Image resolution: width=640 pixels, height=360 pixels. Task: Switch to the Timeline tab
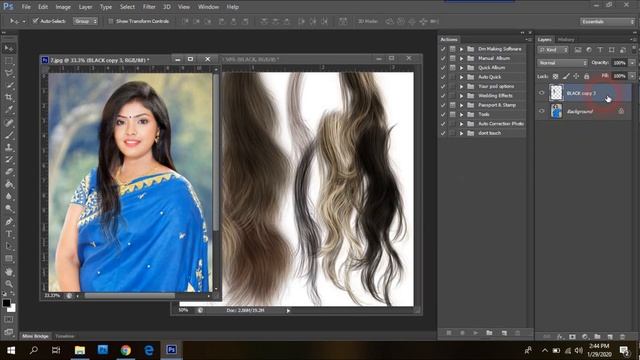[64, 336]
